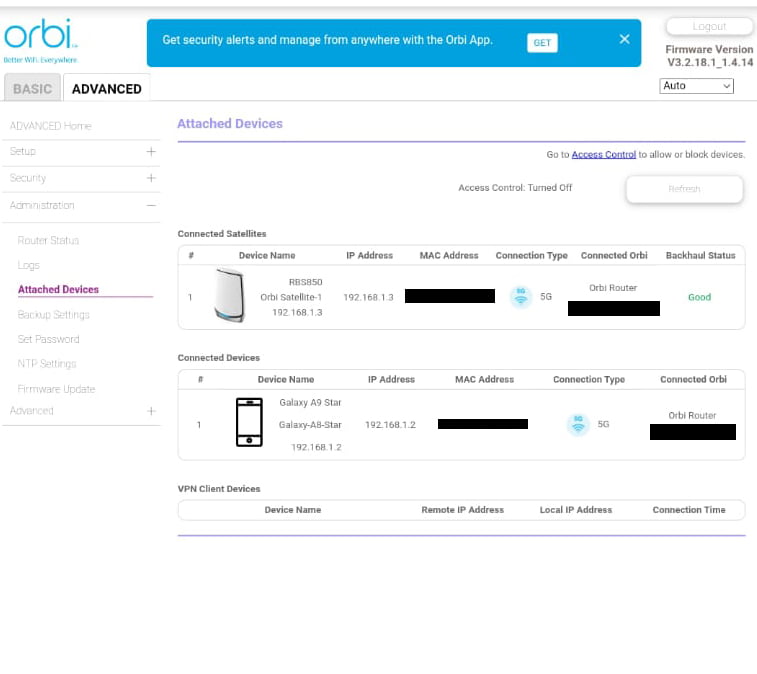757x674 pixels.
Task: Open the Logs page
Action: point(28,265)
